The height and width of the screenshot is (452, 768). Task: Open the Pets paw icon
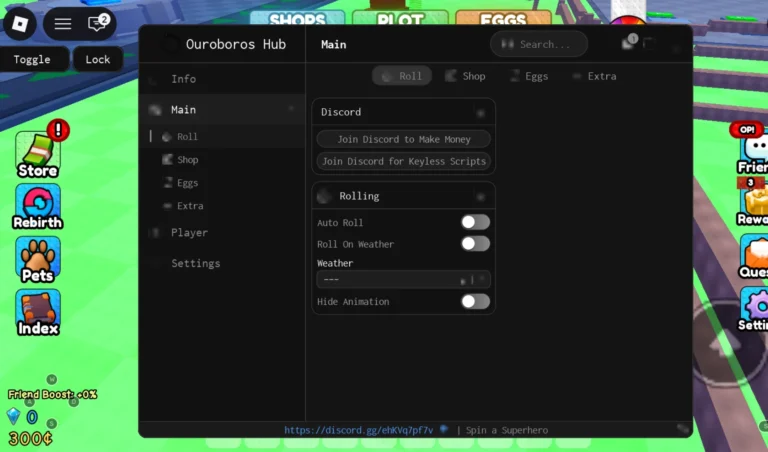click(x=38, y=260)
